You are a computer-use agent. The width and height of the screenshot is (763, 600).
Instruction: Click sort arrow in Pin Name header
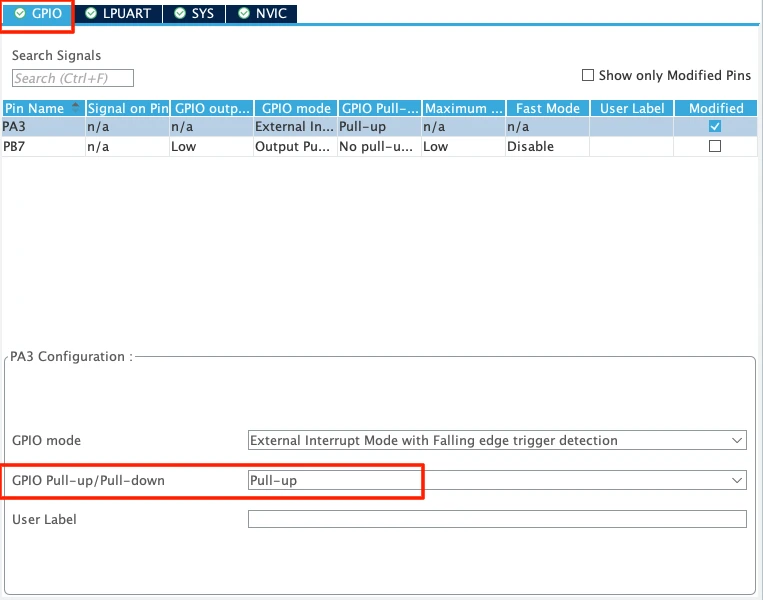tap(76, 106)
